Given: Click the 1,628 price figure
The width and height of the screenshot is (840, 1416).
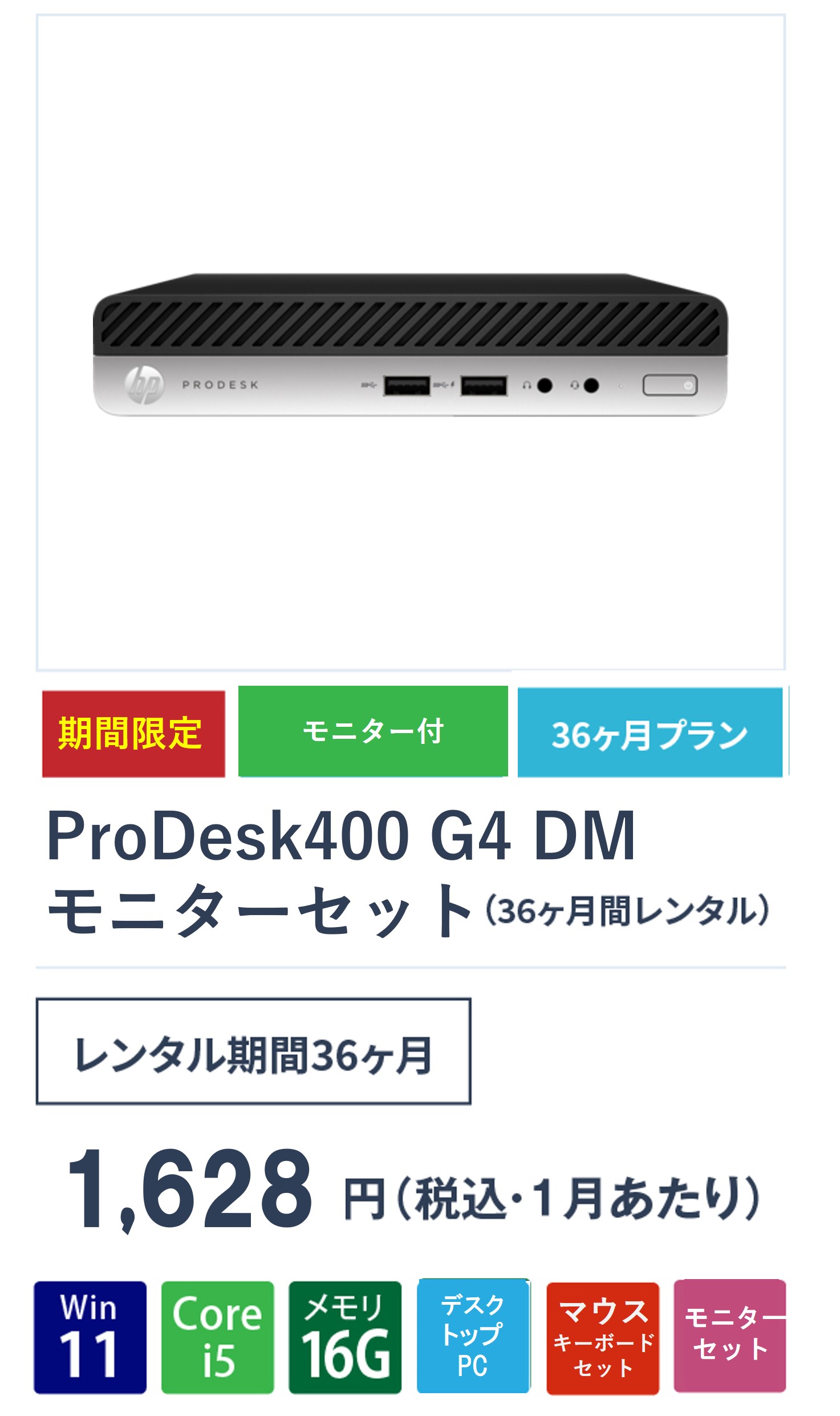Looking at the screenshot, I should click(190, 1190).
